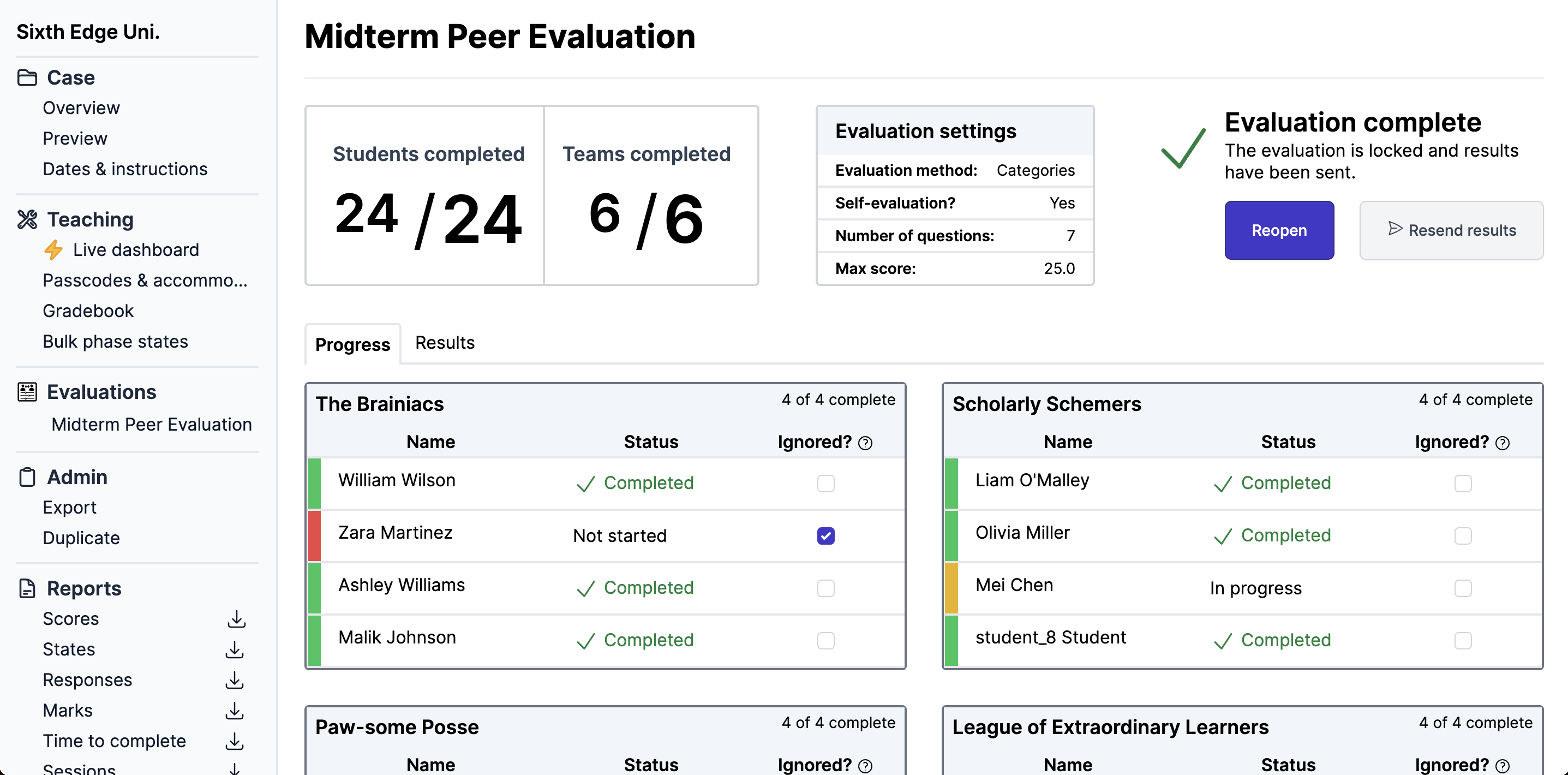Download the States report icon
The width and height of the screenshot is (1568, 775).
(235, 649)
